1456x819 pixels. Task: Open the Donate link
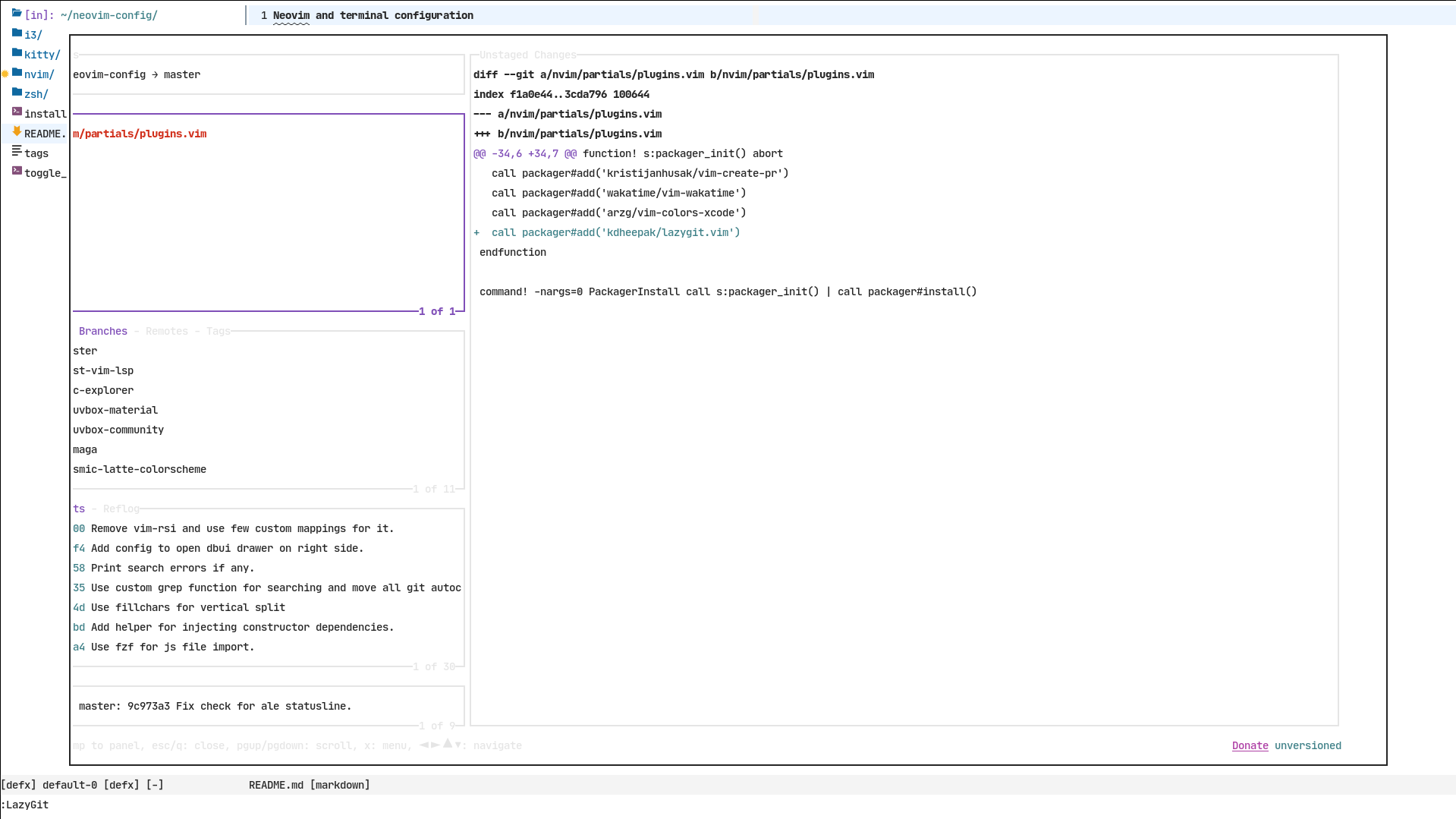[x=1250, y=745]
